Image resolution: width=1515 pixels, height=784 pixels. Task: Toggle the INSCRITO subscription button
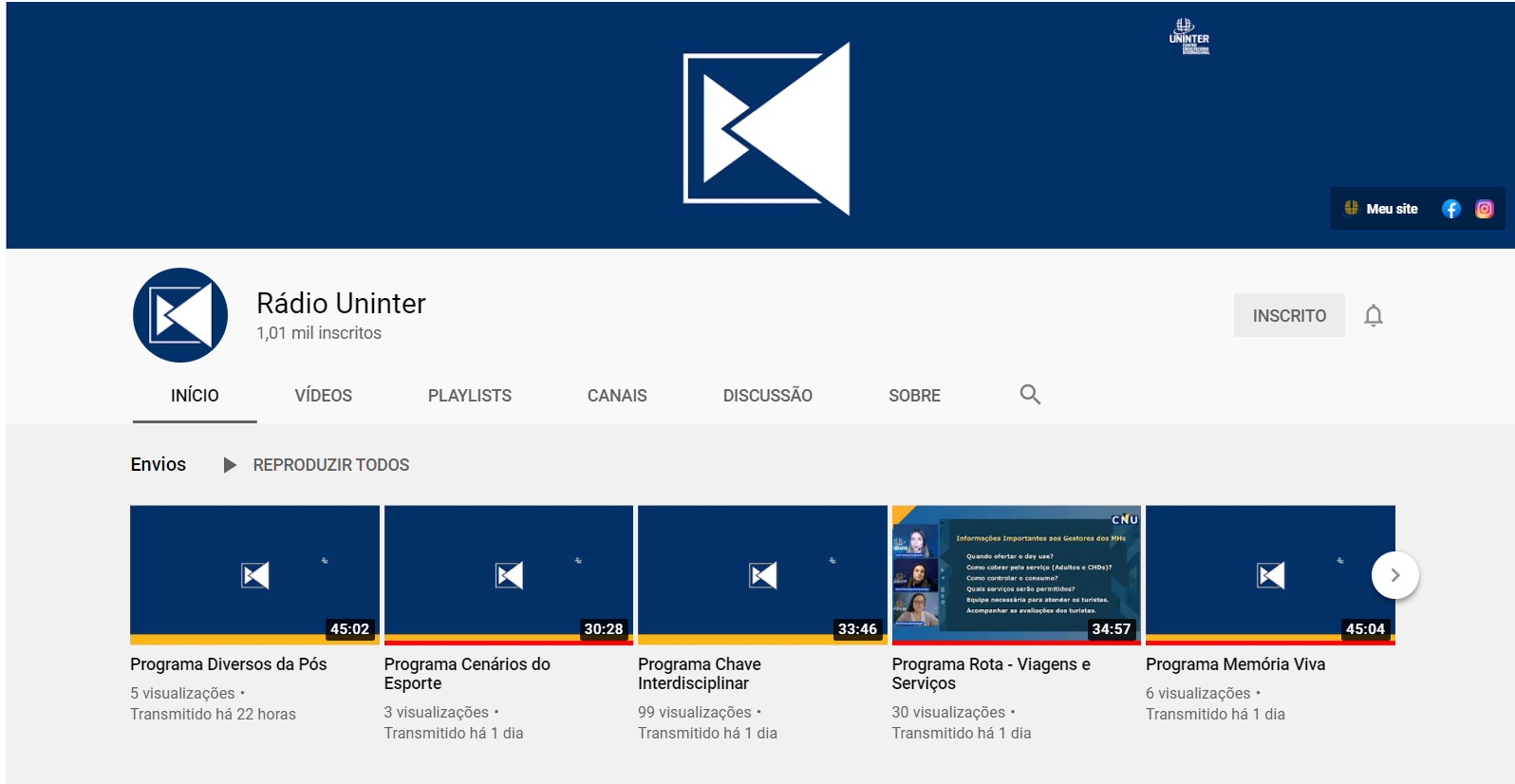point(1288,315)
